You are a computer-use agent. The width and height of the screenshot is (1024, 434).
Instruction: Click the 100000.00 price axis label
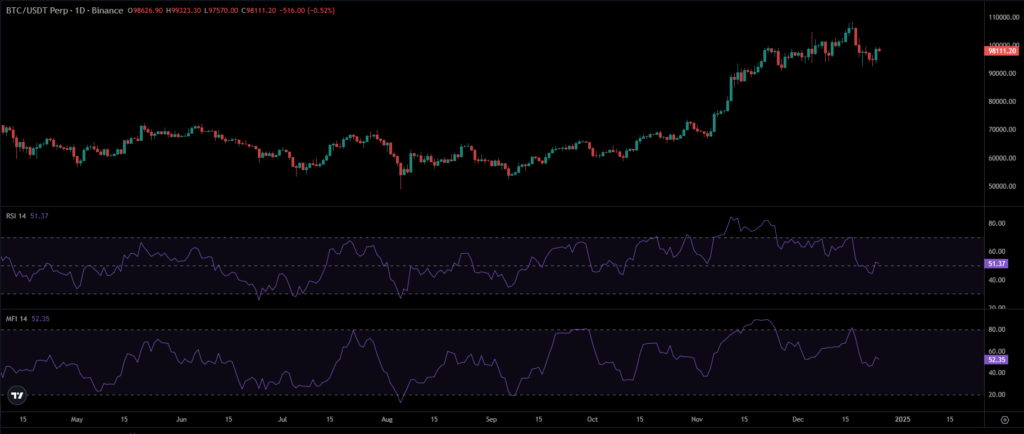click(1003, 44)
